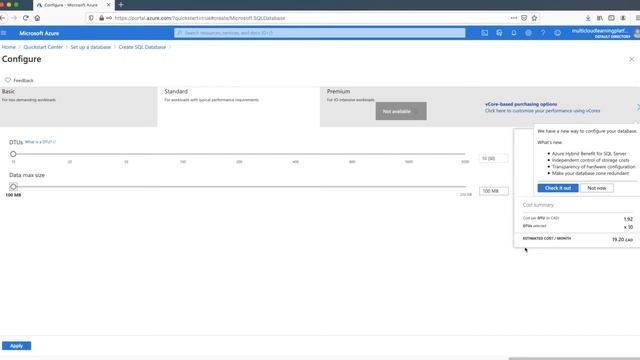Focus the Azure search resources box
The height and width of the screenshot is (360, 640).
[320, 33]
